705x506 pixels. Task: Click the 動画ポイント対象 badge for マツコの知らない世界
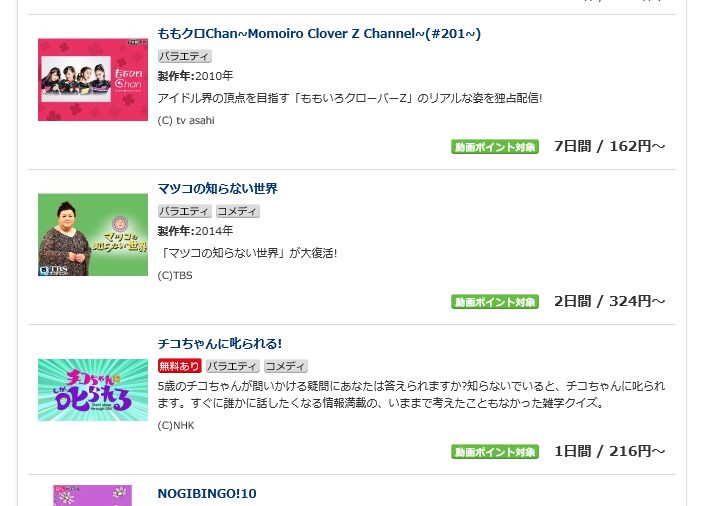tap(495, 302)
